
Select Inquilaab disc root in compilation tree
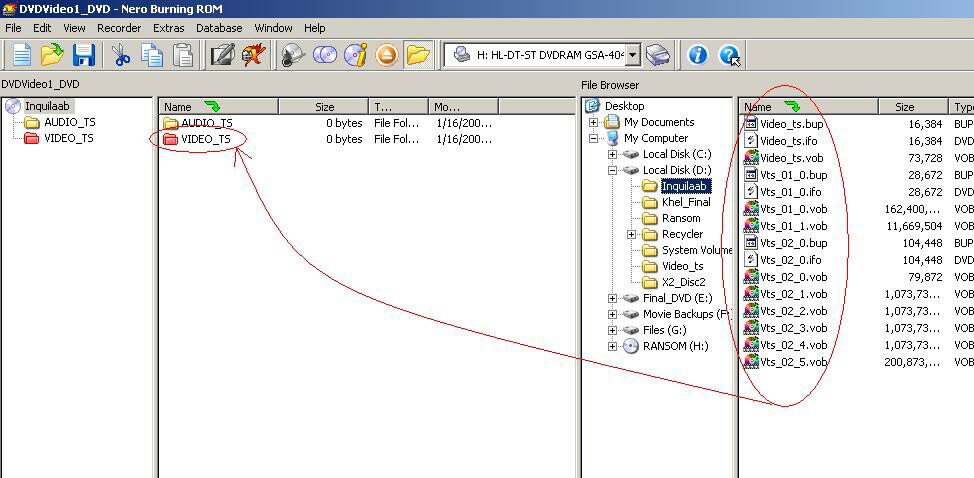pos(47,106)
